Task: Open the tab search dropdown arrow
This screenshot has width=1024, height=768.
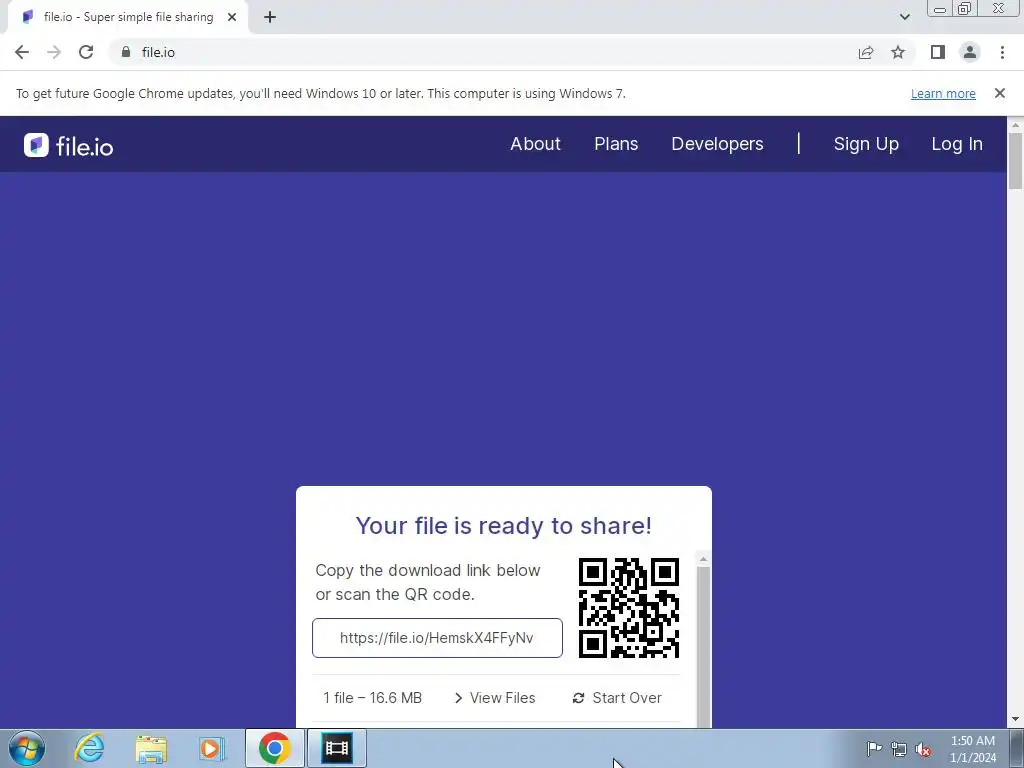Action: coord(904,17)
